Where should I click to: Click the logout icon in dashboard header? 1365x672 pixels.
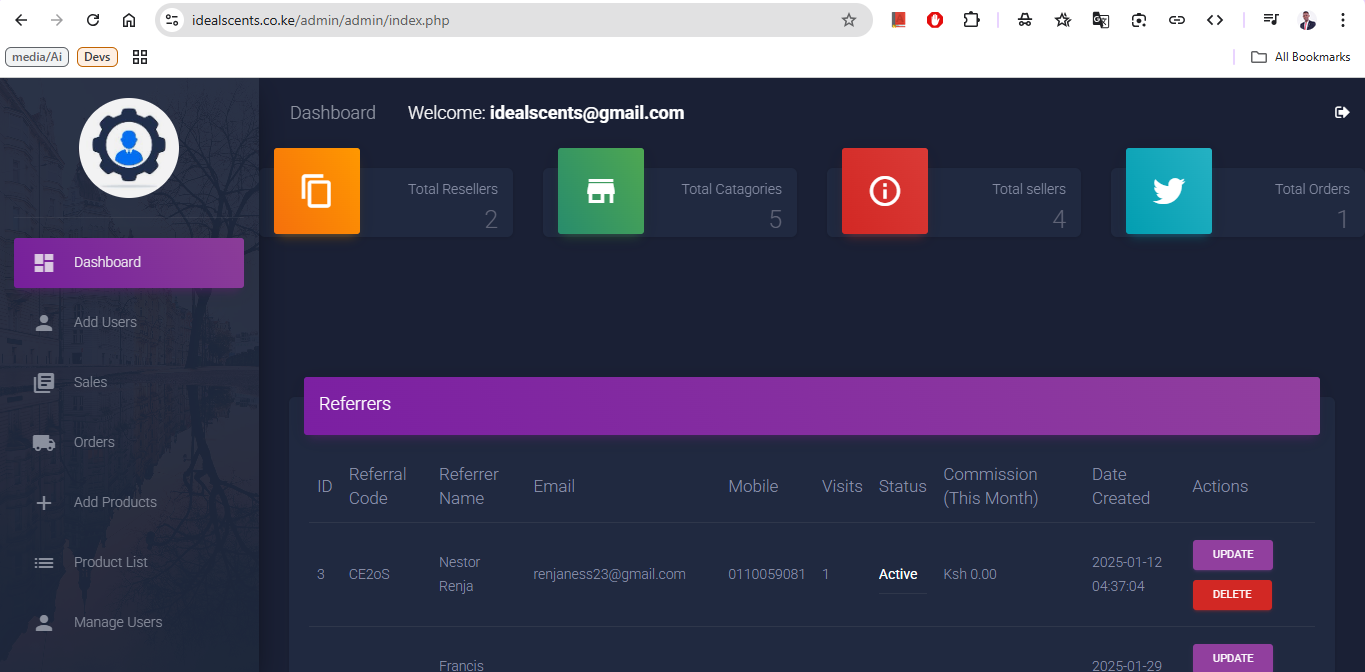click(1342, 113)
